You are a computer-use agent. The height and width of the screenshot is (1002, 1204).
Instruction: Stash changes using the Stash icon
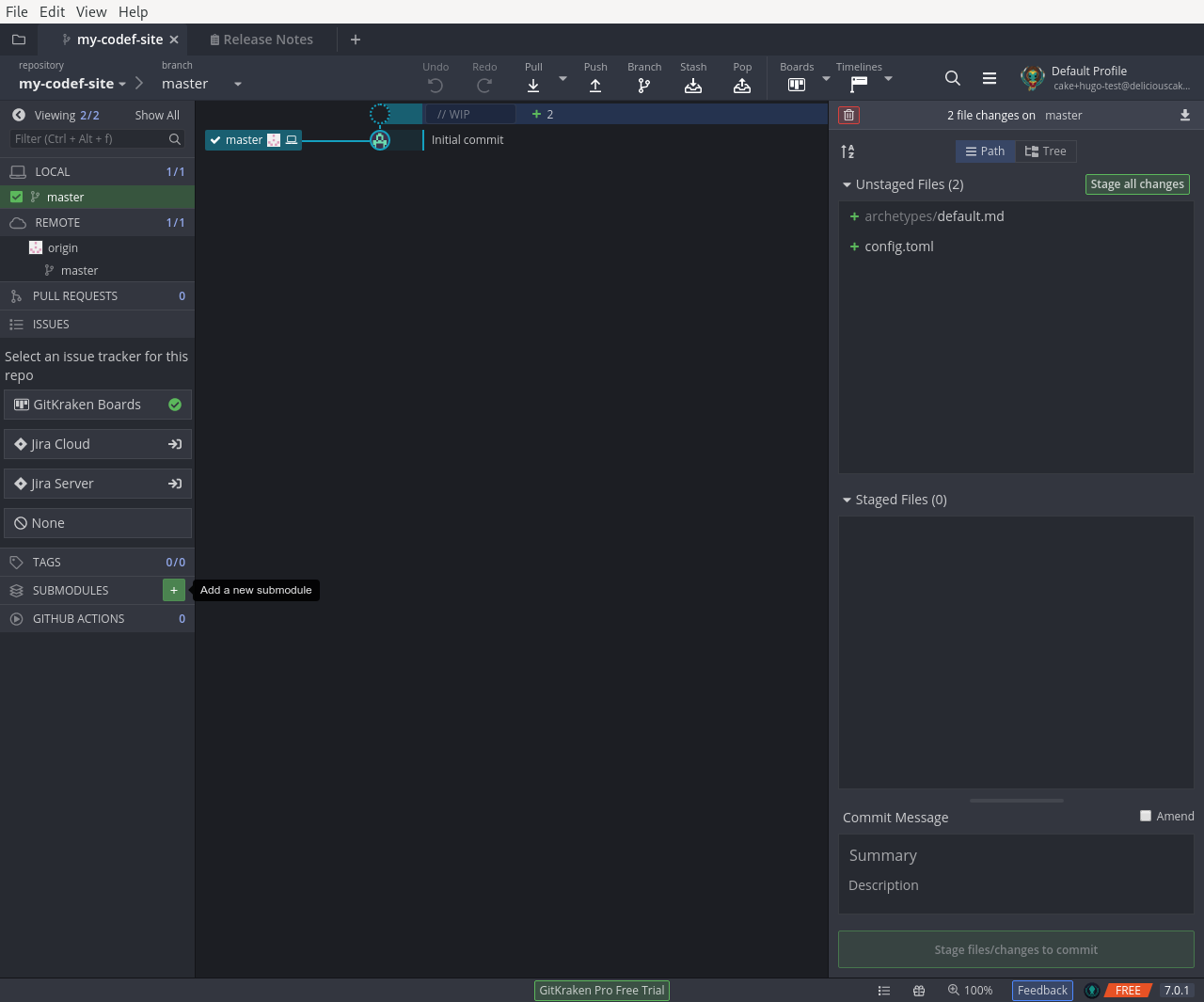(x=693, y=86)
